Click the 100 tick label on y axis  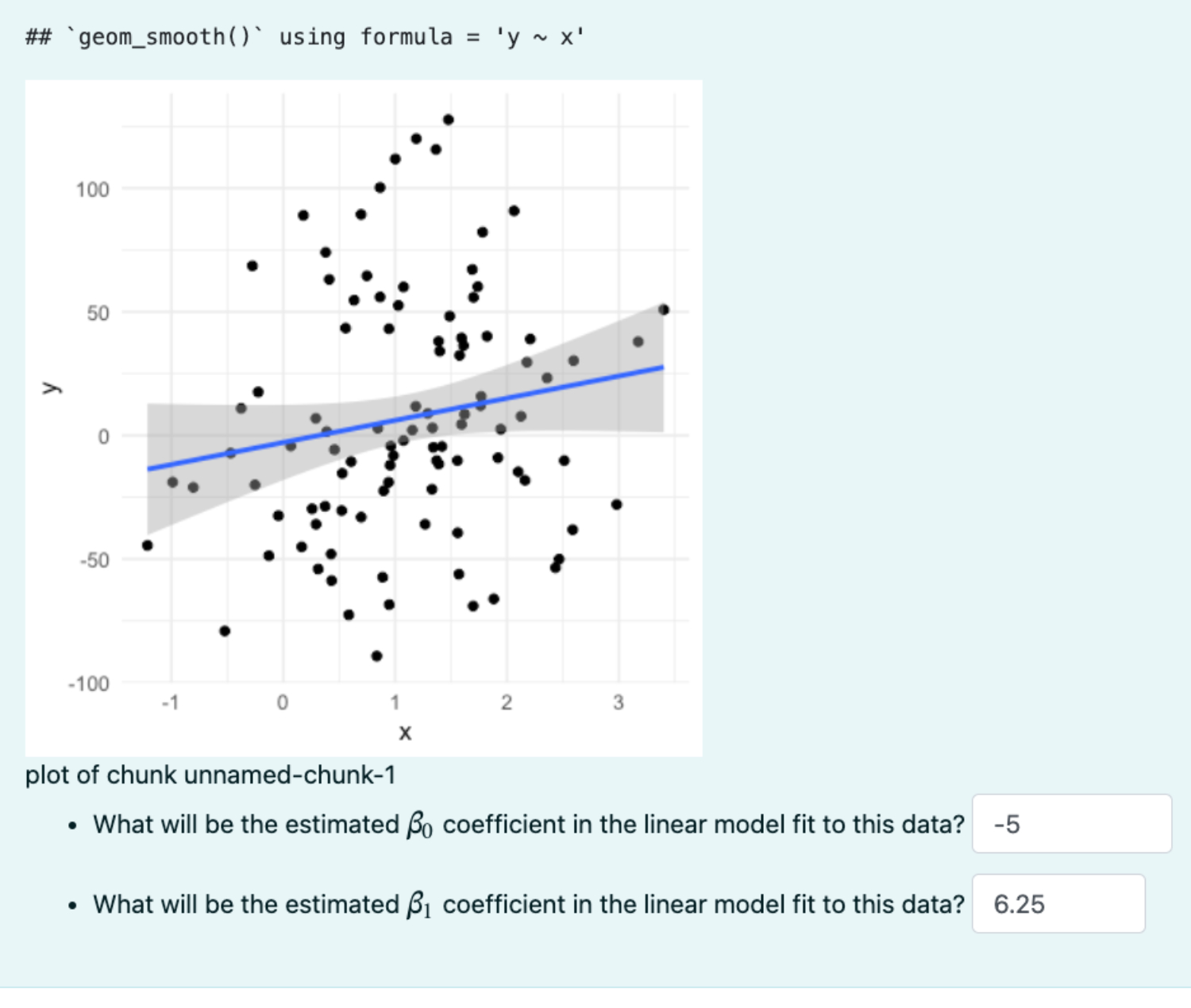pos(92,189)
